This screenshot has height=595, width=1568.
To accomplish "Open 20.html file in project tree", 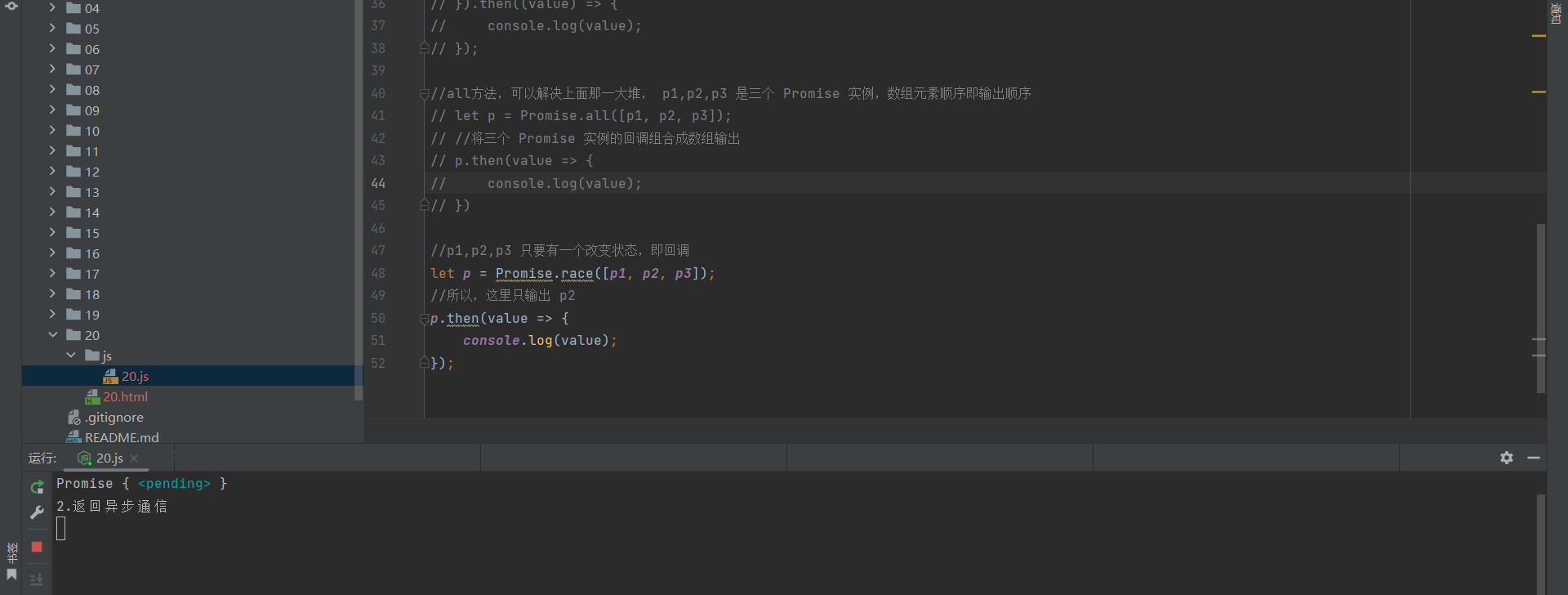I will [117, 396].
